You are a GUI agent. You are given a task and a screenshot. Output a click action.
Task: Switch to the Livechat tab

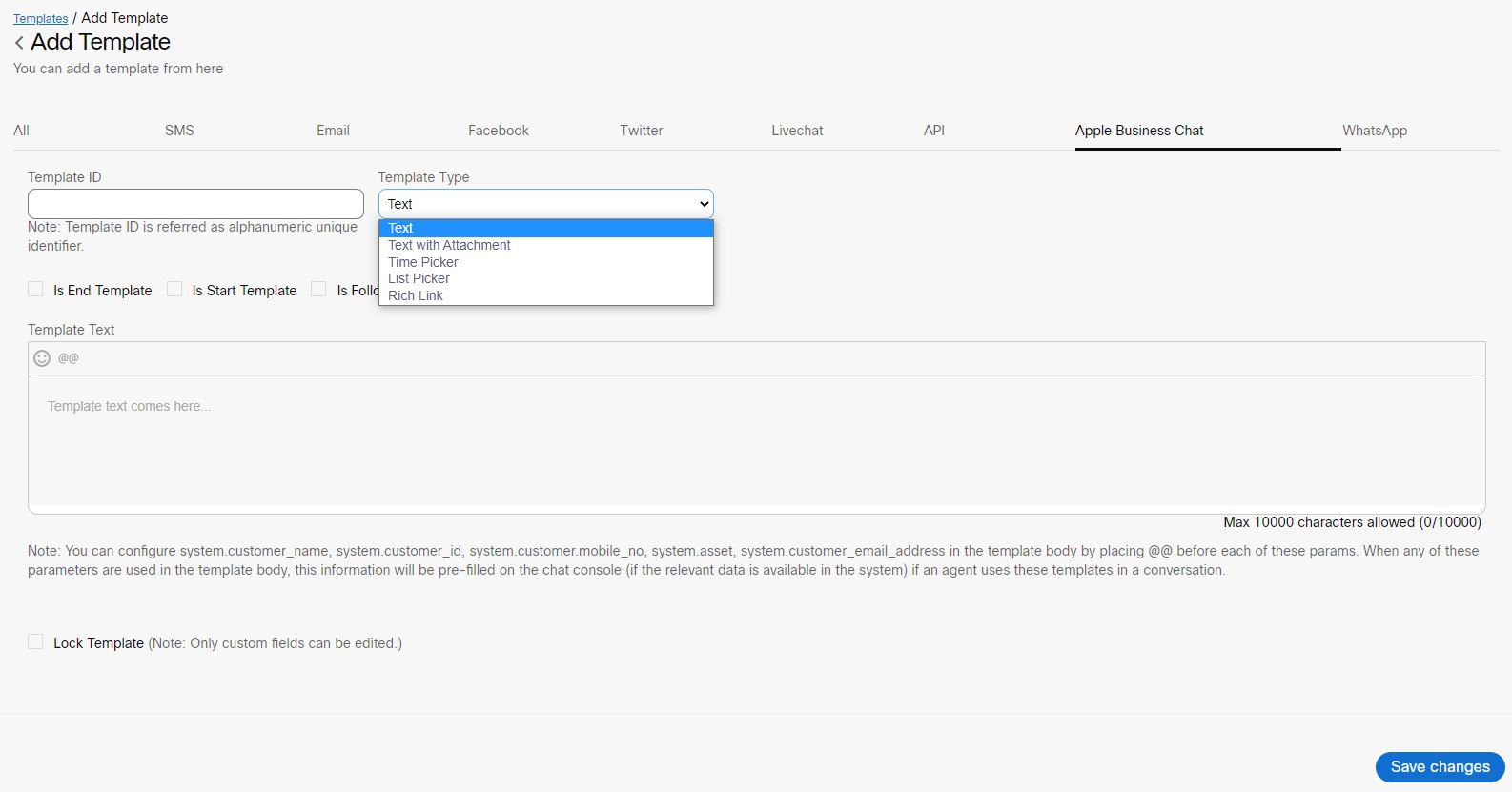tap(797, 131)
